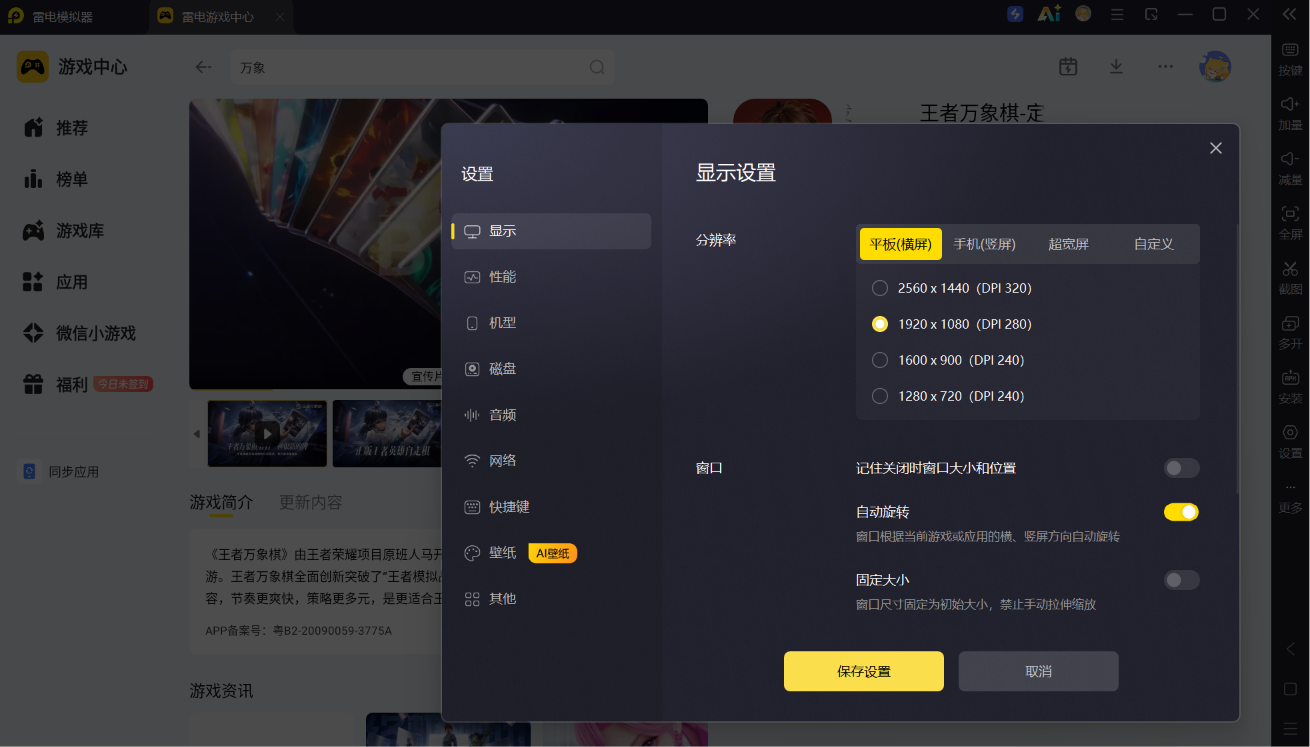This screenshot has height=747, width=1310.
Task: Open the user avatar in game center
Action: 1215,66
